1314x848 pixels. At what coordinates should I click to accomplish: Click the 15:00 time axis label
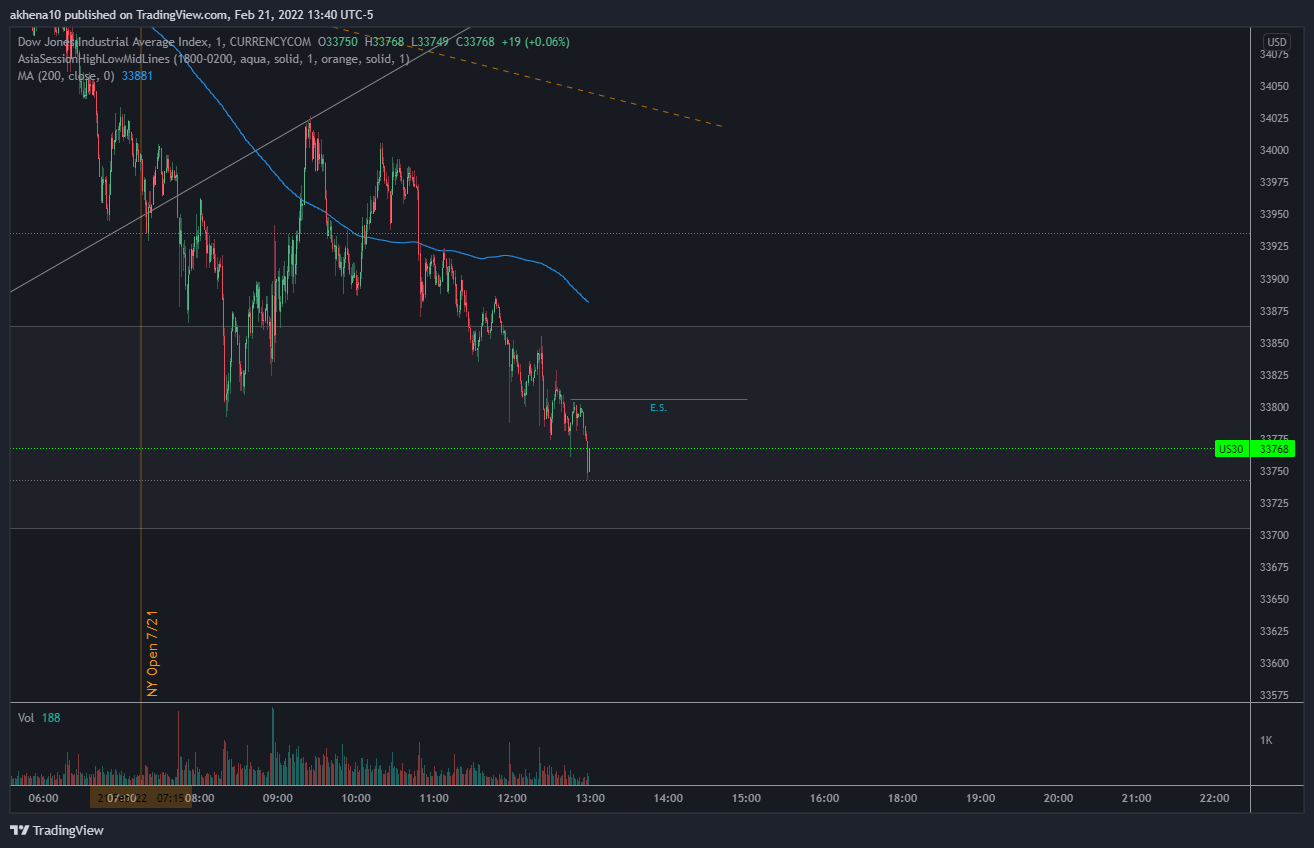746,798
